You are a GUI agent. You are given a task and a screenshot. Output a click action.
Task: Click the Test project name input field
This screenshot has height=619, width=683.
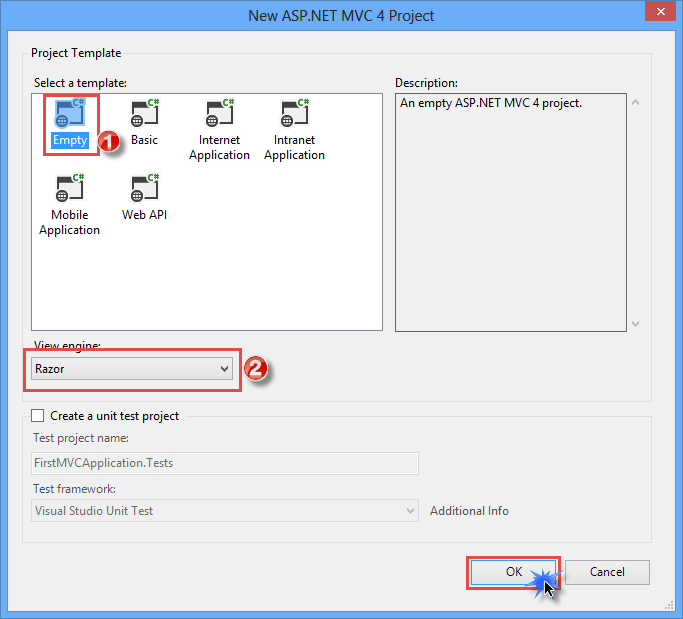pyautogui.click(x=225, y=463)
